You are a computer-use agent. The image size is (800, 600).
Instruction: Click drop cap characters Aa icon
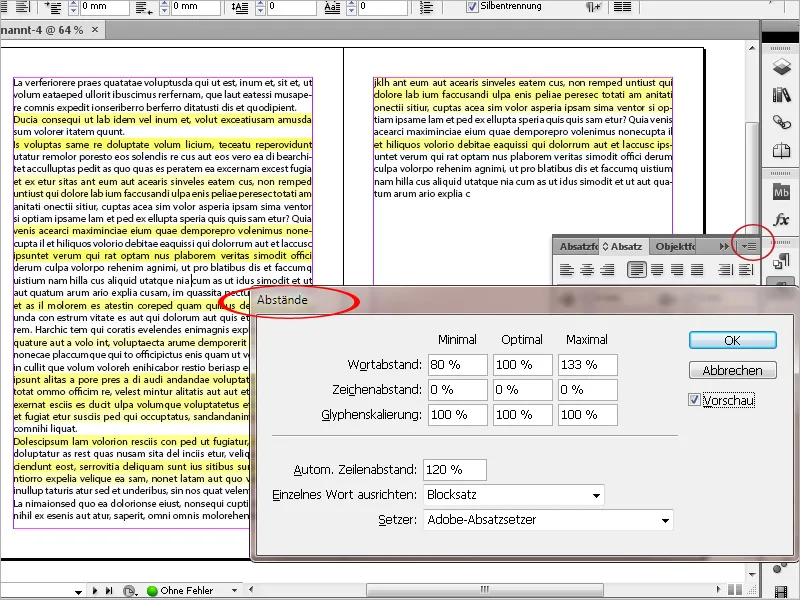(x=332, y=7)
